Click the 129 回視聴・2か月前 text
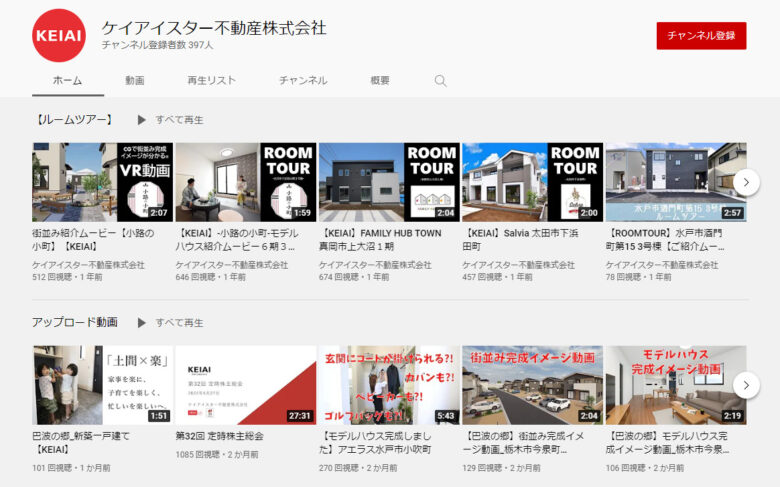 point(501,468)
